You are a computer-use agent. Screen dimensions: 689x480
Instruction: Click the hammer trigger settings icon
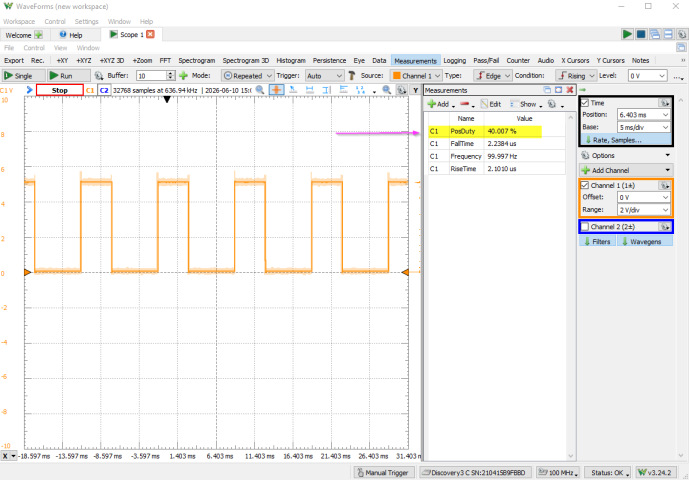[x=352, y=76]
